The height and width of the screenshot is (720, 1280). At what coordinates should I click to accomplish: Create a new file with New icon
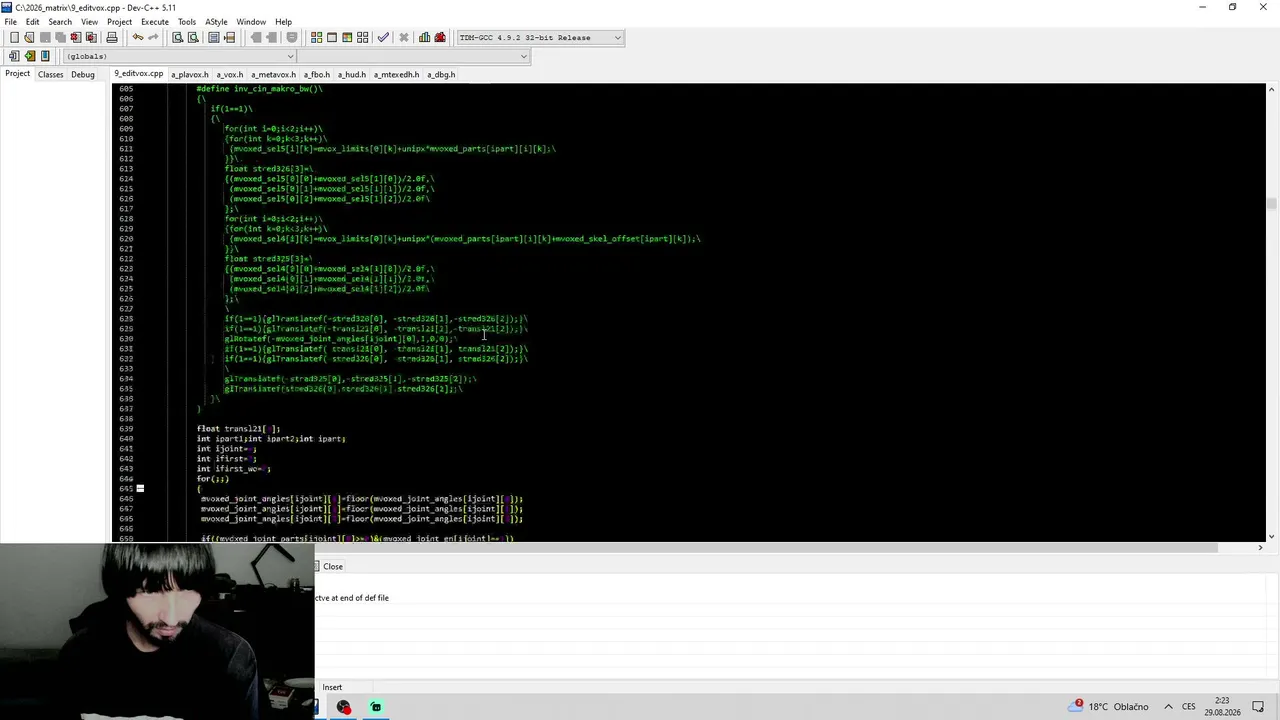click(x=14, y=37)
